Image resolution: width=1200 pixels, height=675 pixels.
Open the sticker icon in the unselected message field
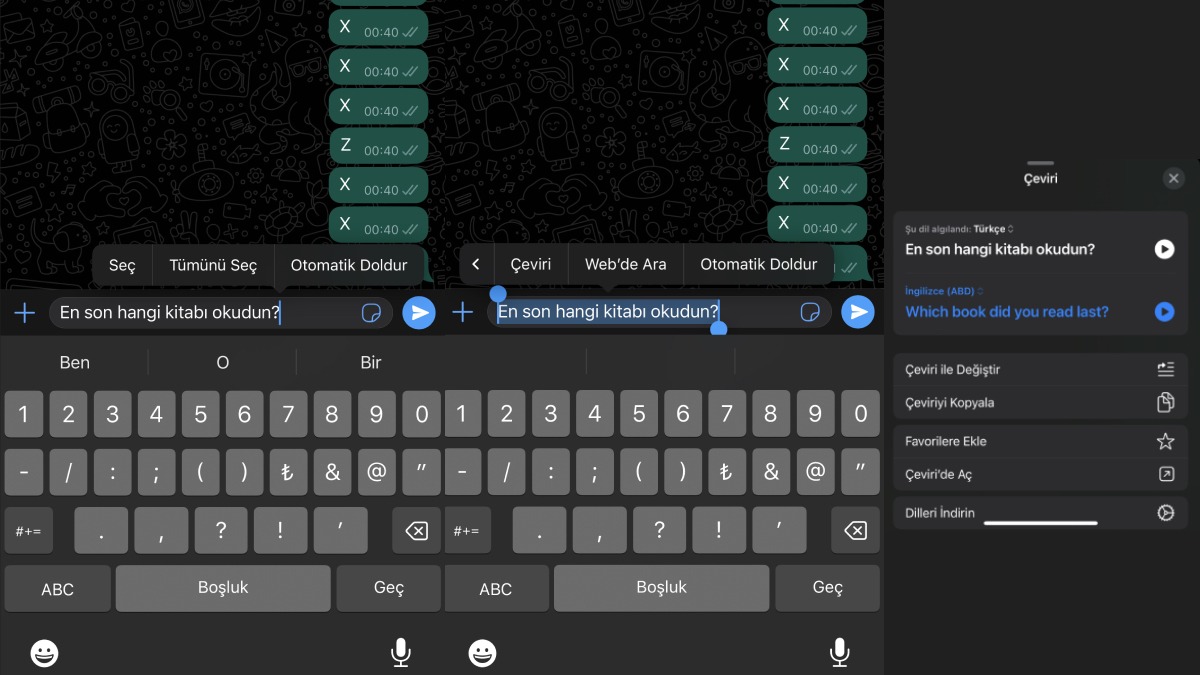(371, 313)
